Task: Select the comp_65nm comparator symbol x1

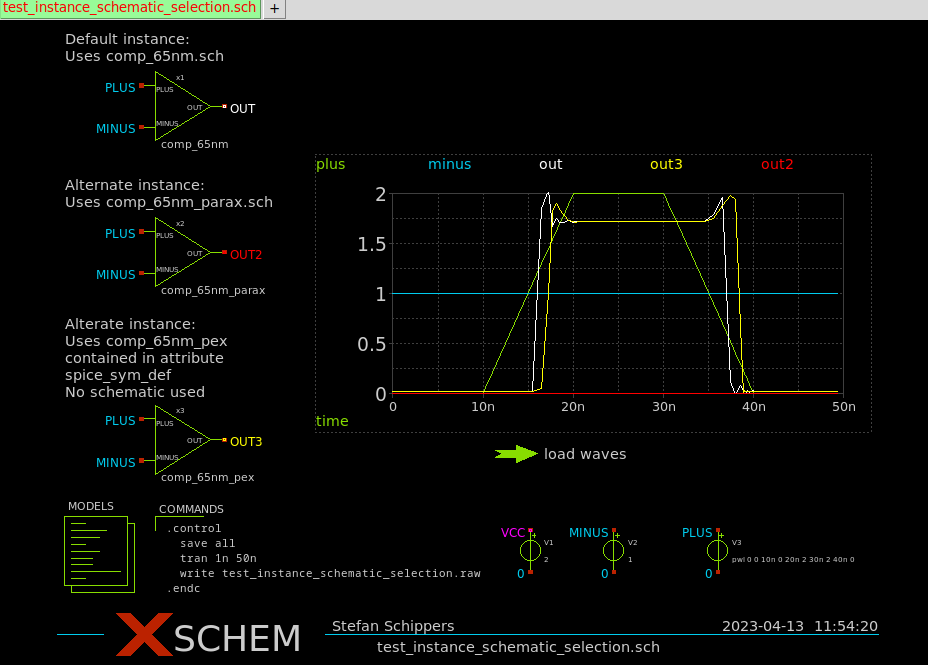Action: coord(180,107)
